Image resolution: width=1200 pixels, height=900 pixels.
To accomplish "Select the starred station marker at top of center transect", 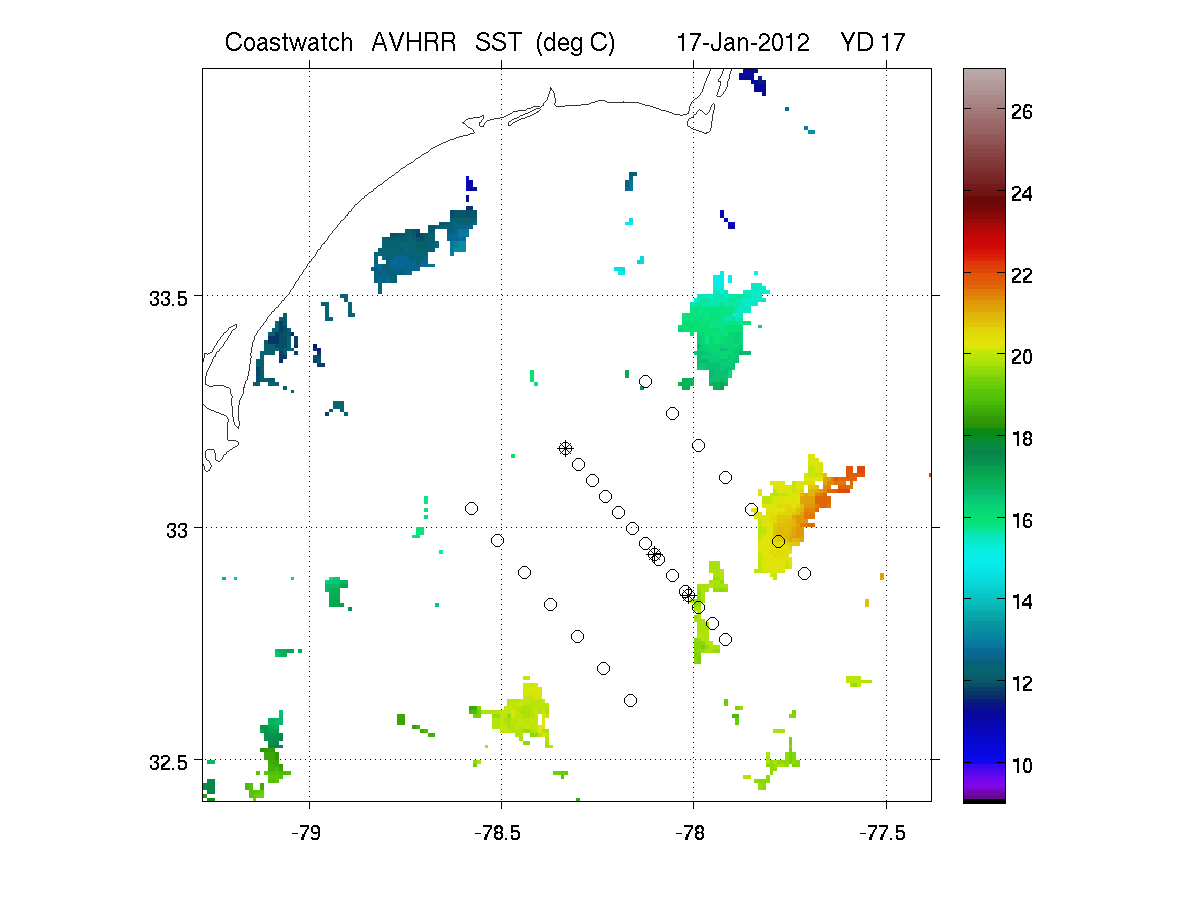I will (x=565, y=449).
